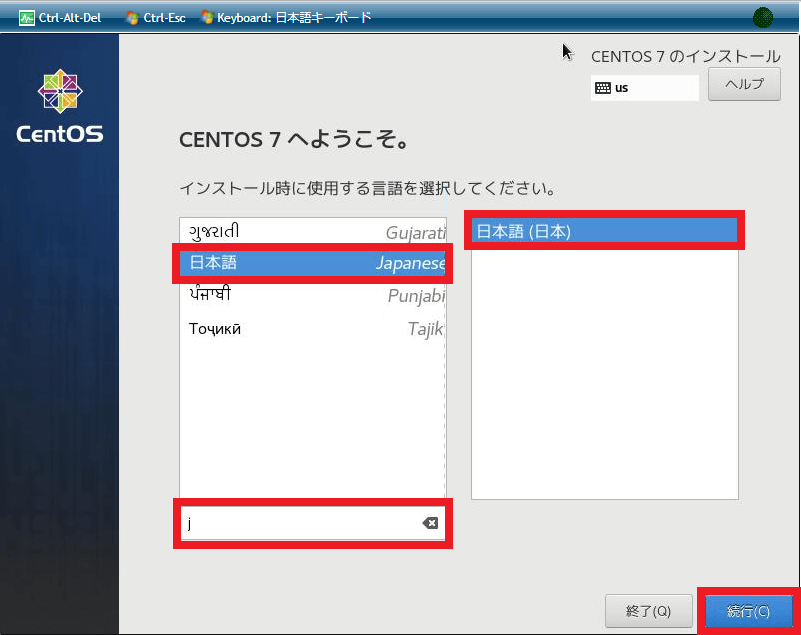Select ਪੰਜਾਬੀ Punjabi in the language list
The image size is (801, 635).
tap(313, 295)
